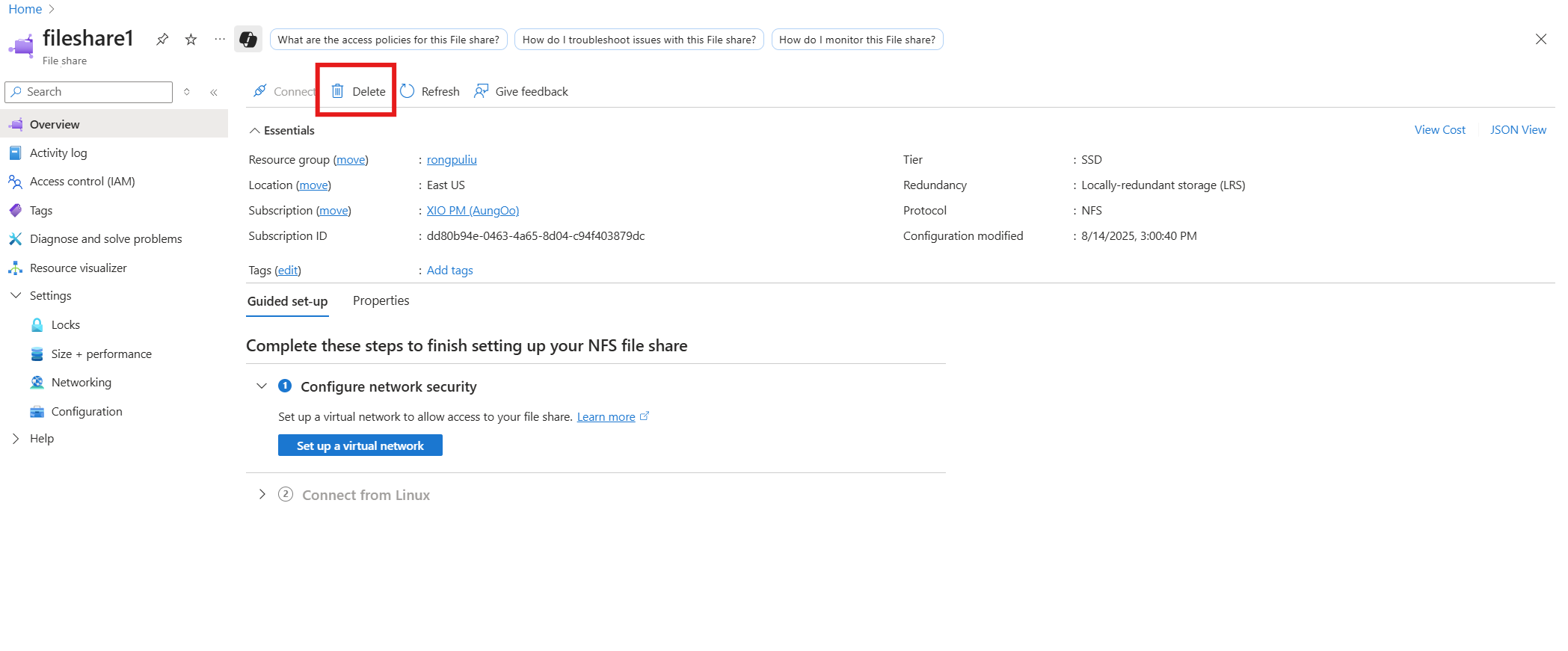Screen dimensions: 1568x651
Task: Click the Refresh toolbar button
Action: (431, 92)
